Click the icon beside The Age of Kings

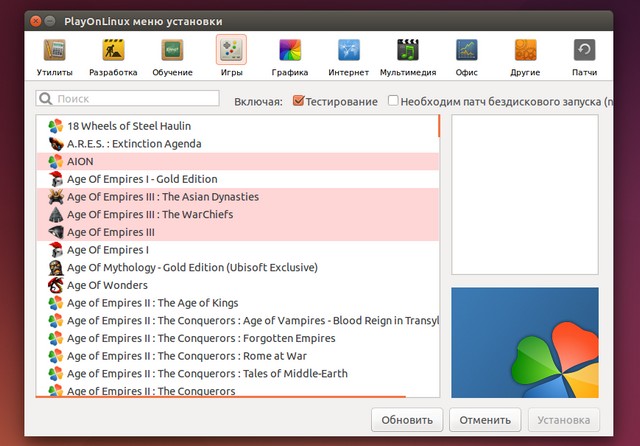[x=56, y=303]
